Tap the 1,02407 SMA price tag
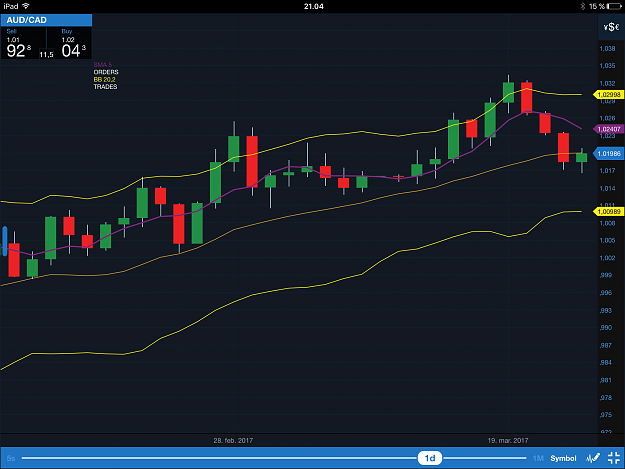This screenshot has height=469, width=625. (x=609, y=129)
